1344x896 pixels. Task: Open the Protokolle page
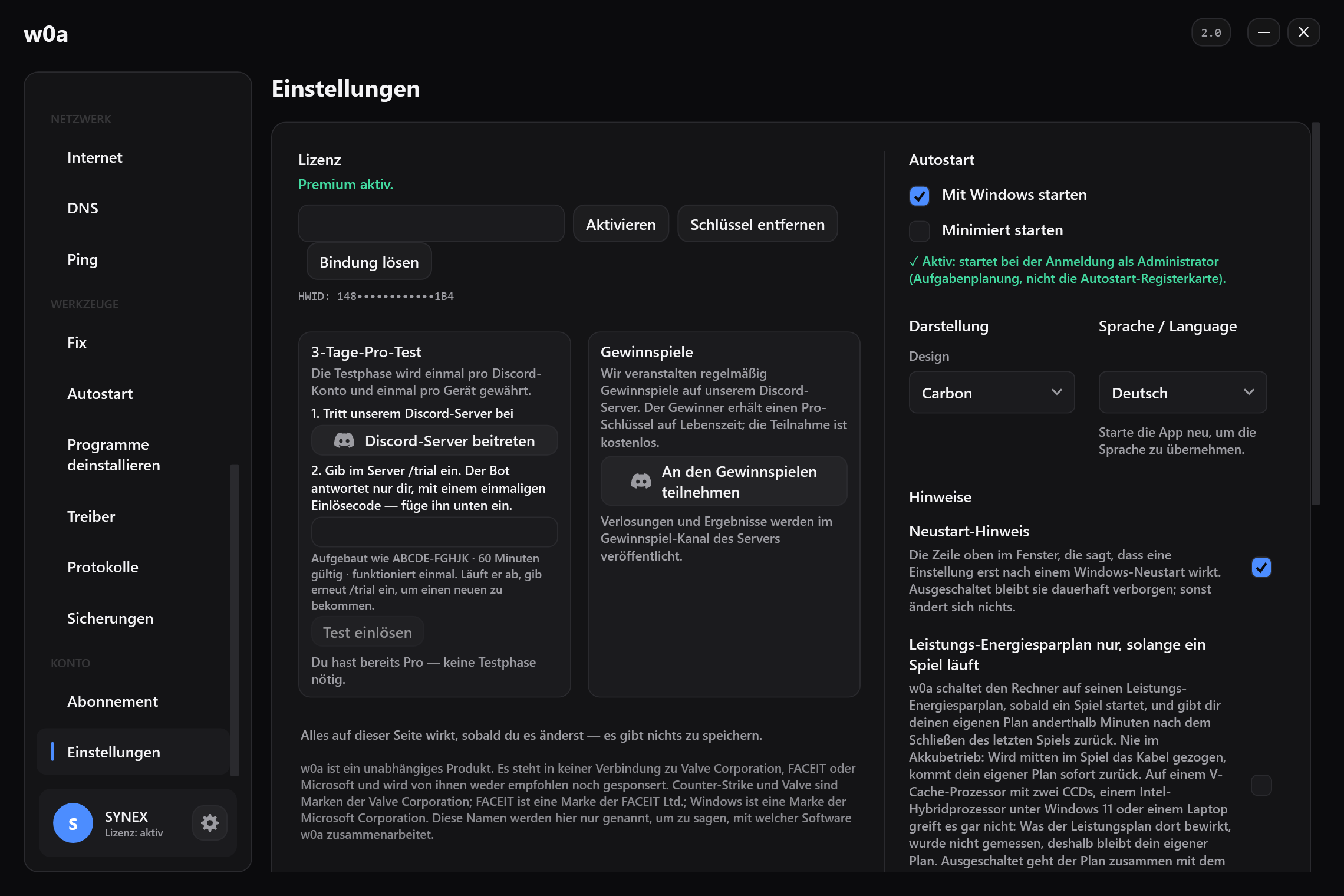tap(133, 568)
